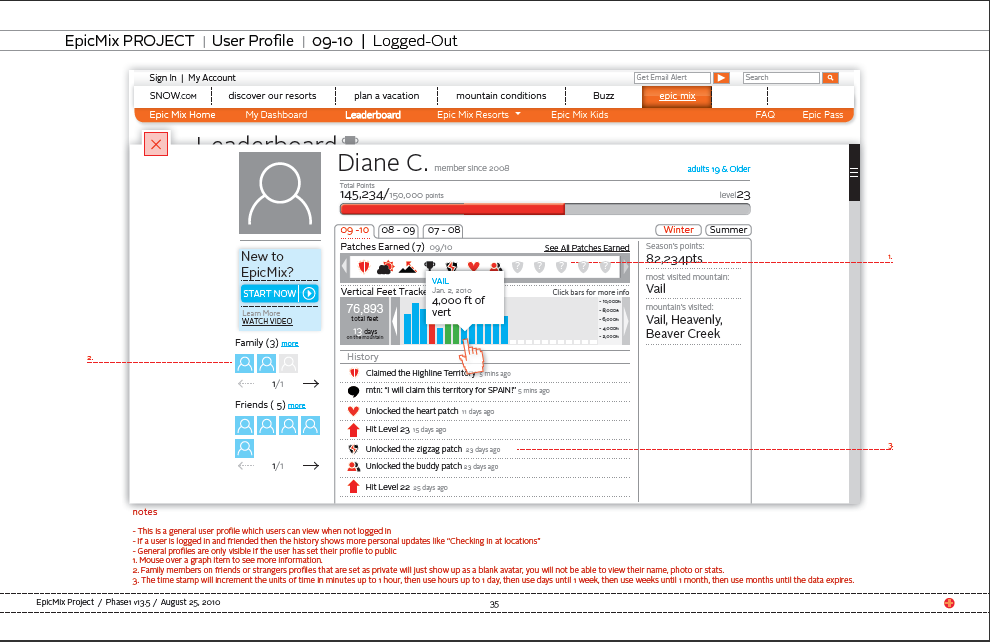Click previous-page arrow under Family avatars
Image resolution: width=990 pixels, height=642 pixels.
click(x=246, y=383)
